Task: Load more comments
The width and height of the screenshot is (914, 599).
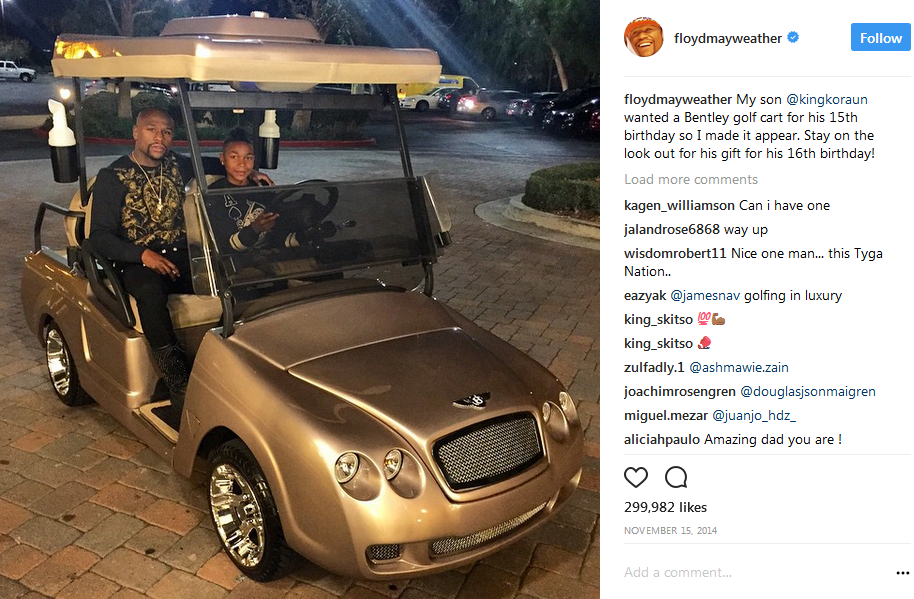Action: pyautogui.click(x=691, y=179)
